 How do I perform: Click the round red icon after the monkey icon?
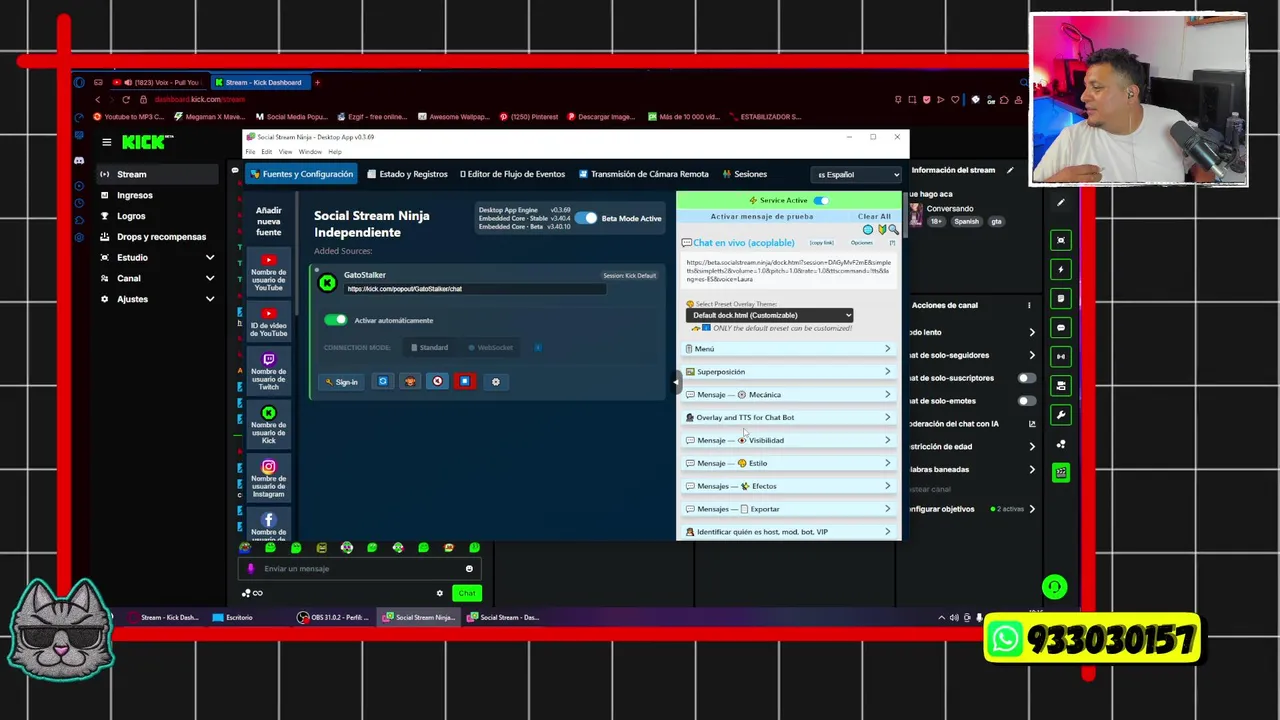tap(437, 381)
